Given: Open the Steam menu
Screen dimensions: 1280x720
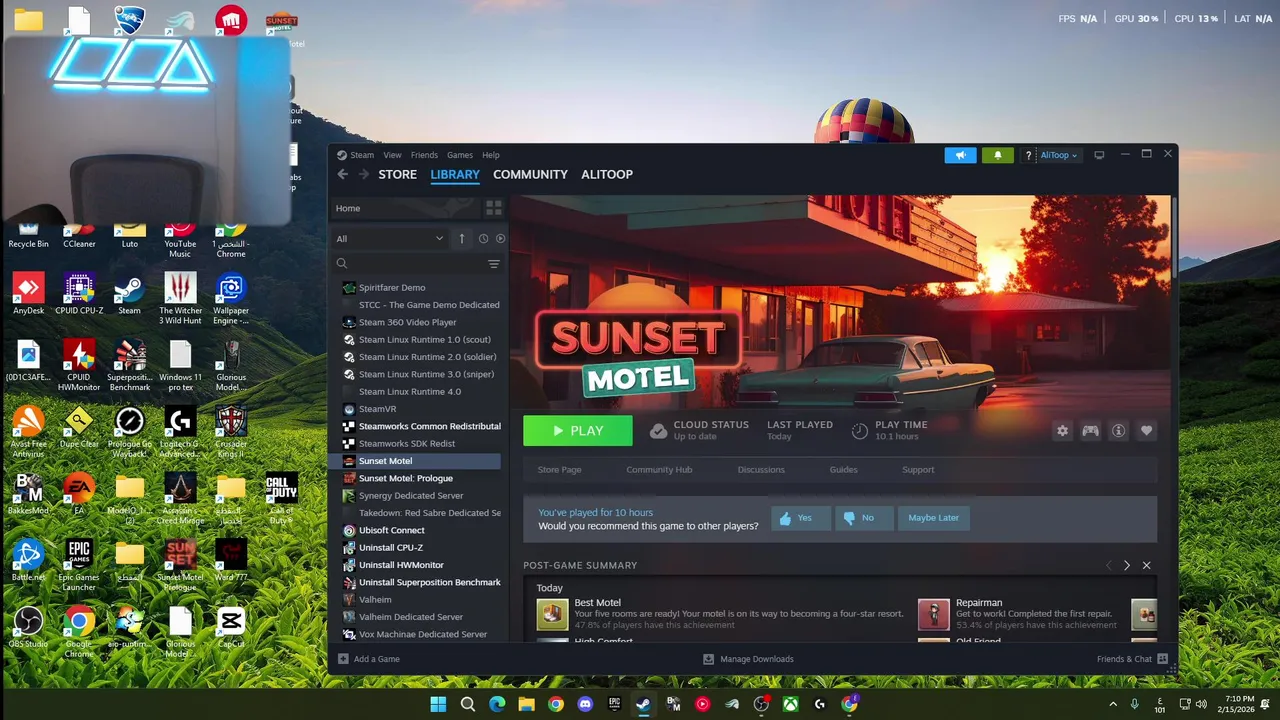Looking at the screenshot, I should pos(362,155).
